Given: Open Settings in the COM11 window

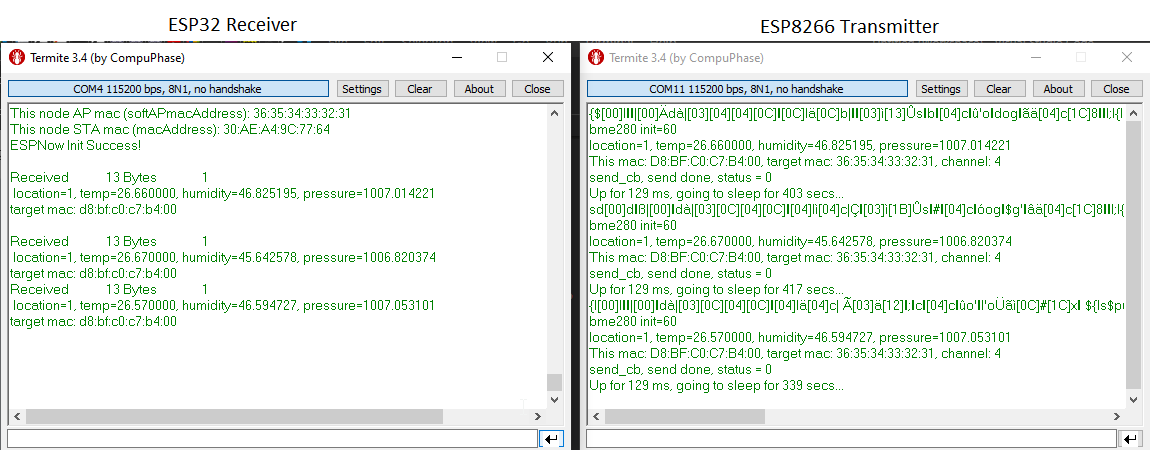Looking at the screenshot, I should pos(941,89).
